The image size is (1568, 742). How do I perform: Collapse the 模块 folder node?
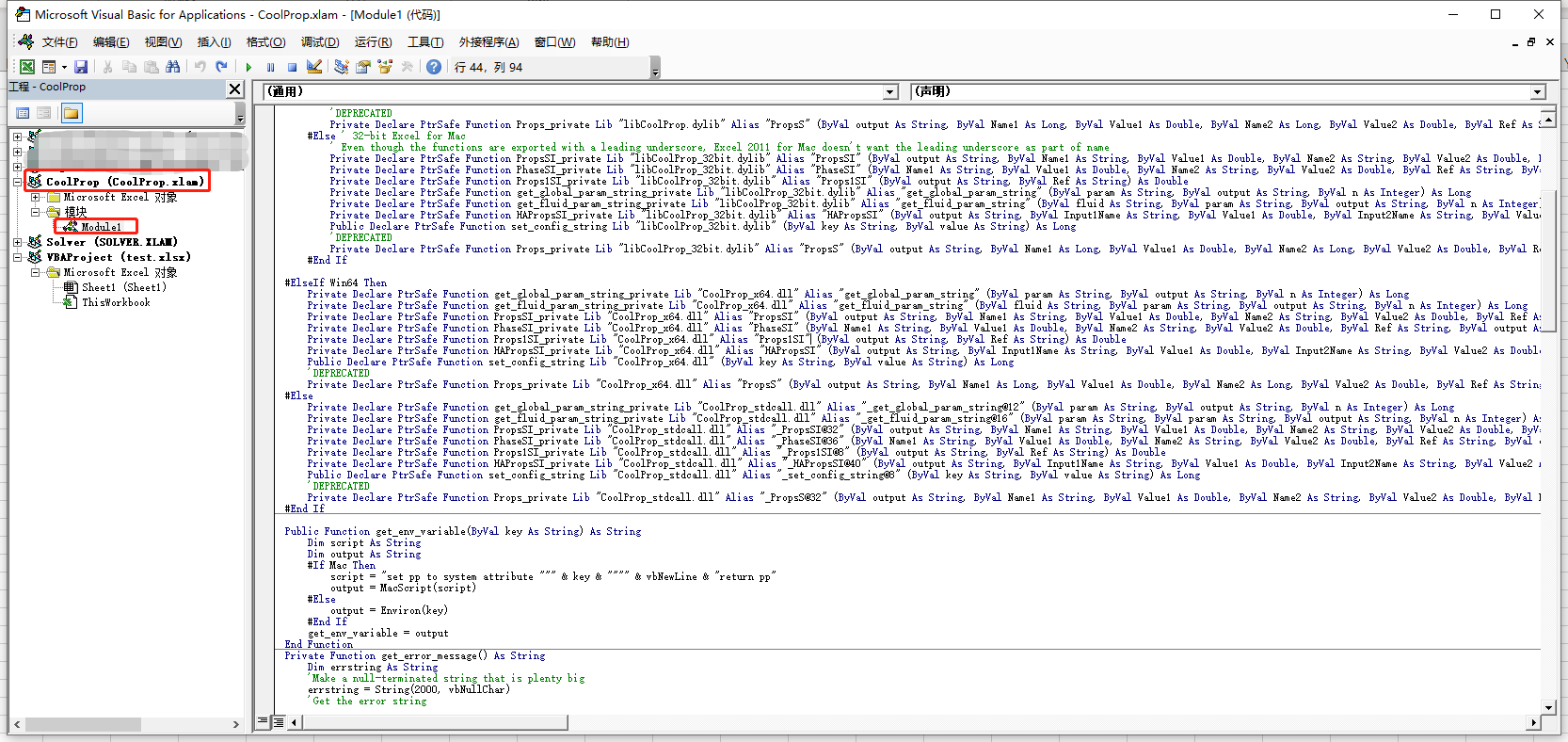coord(36,212)
